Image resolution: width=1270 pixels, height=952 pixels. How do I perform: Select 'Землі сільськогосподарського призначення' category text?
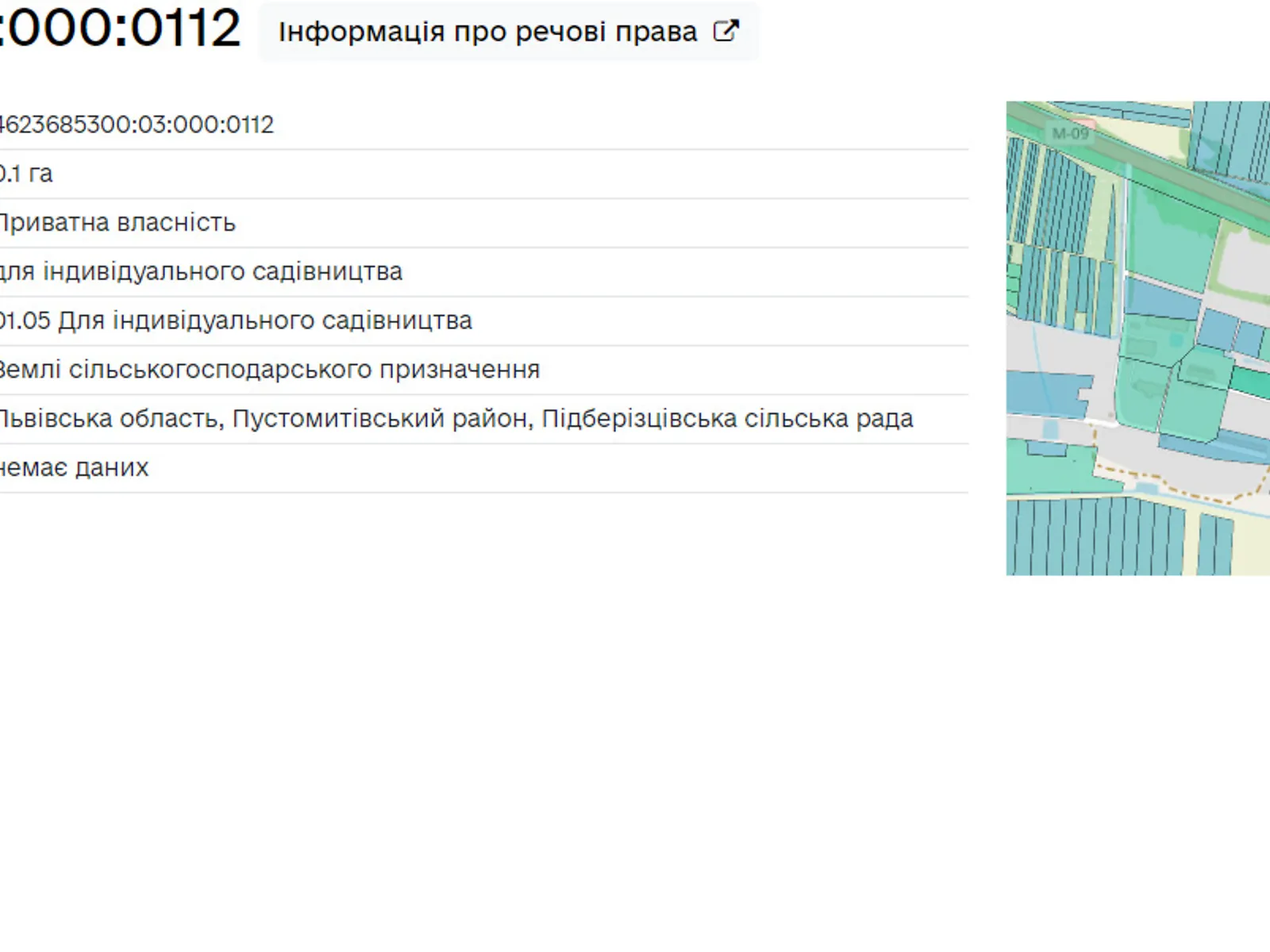[270, 370]
